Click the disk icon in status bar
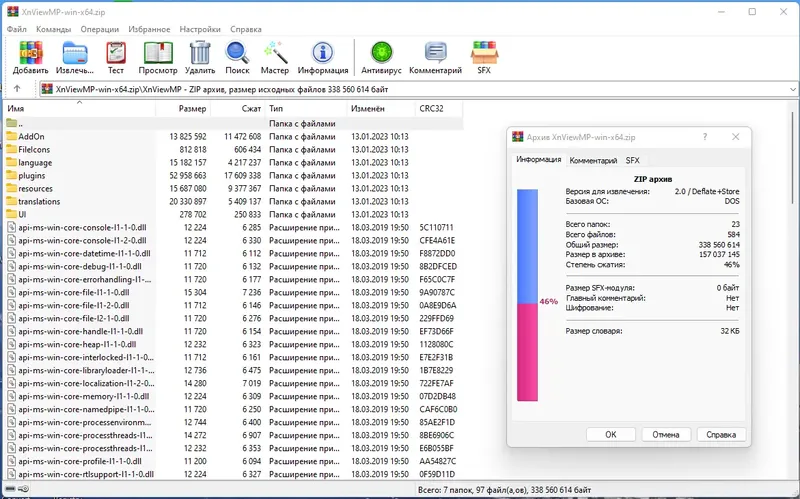This screenshot has height=499, width=800. point(10,489)
